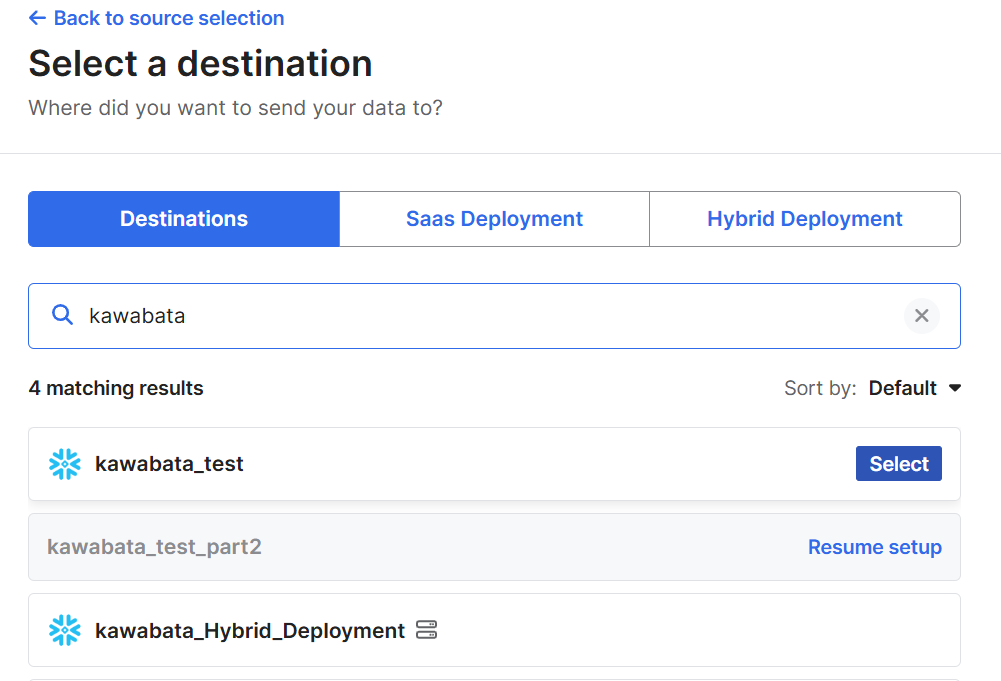1001x681 pixels.
Task: Click the kawabata_test destination name
Action: [x=169, y=464]
